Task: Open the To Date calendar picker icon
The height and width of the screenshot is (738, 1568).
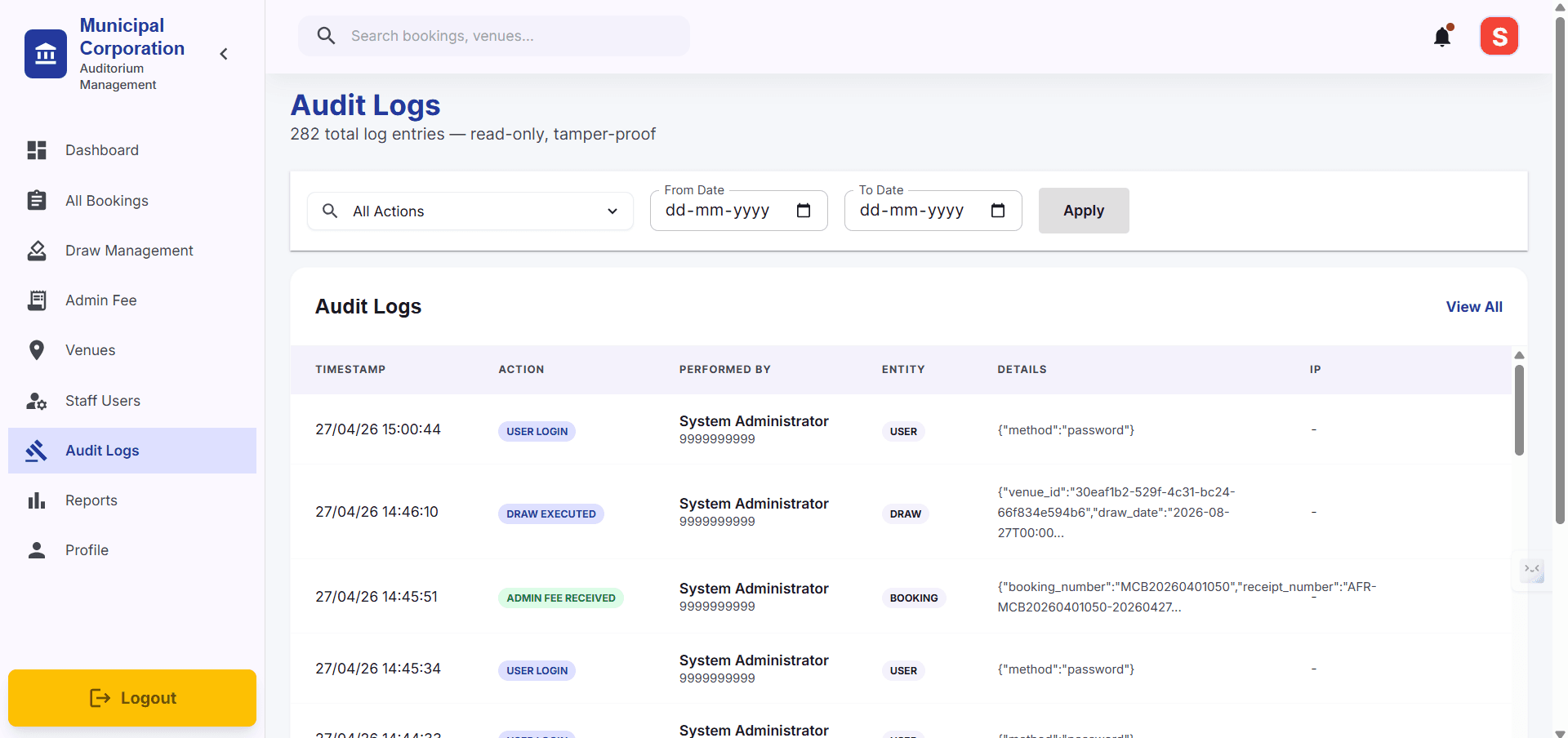Action: (x=998, y=211)
